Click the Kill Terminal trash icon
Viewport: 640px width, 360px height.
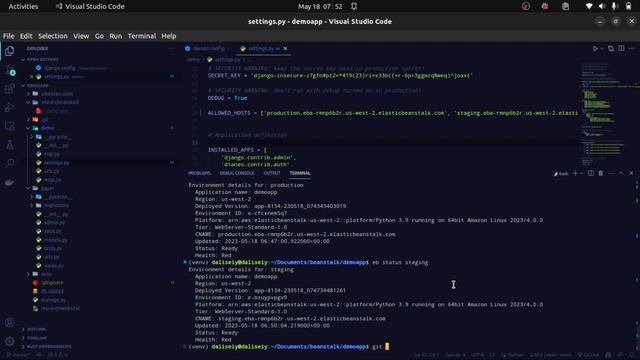click(x=601, y=173)
